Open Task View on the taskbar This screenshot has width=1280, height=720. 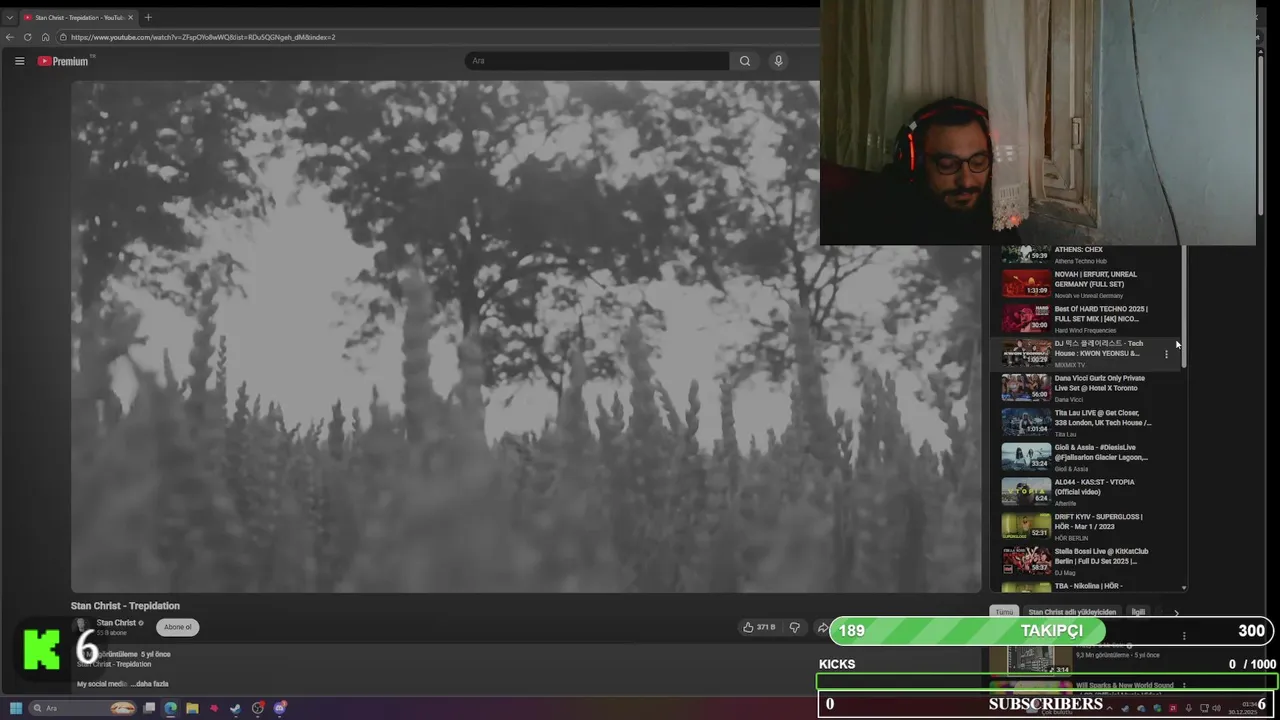[x=149, y=708]
